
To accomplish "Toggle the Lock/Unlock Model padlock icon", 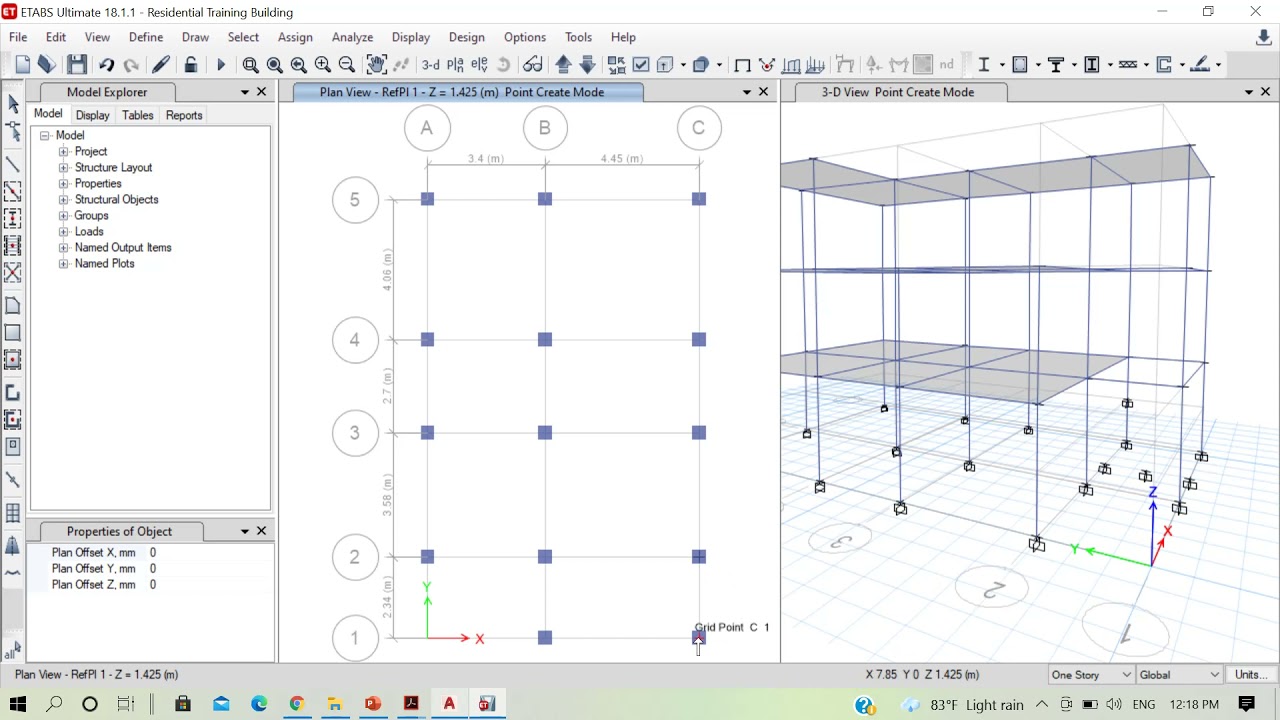I will (x=190, y=65).
